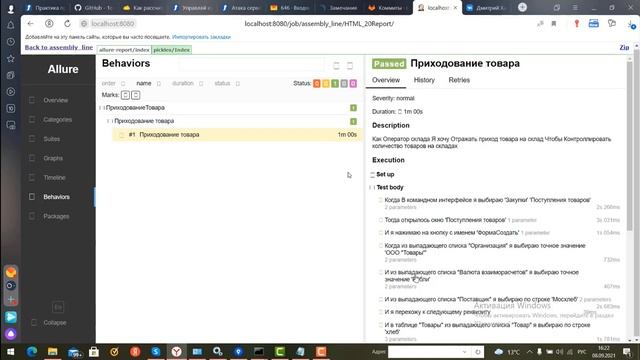This screenshot has width=640, height=360.
Task: Open the Retries tab of test result
Action: pyautogui.click(x=459, y=80)
